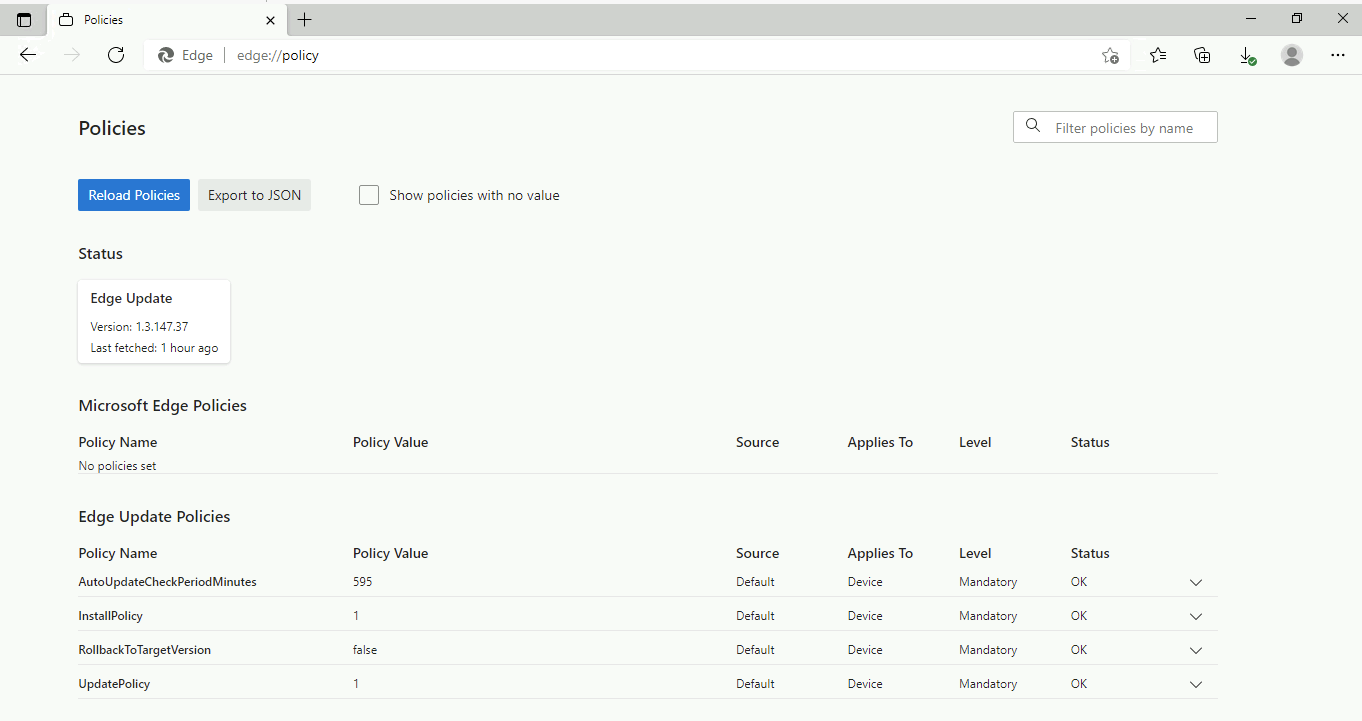1362x721 pixels.
Task: Add this page to favorites star icon
Action: tap(1110, 56)
